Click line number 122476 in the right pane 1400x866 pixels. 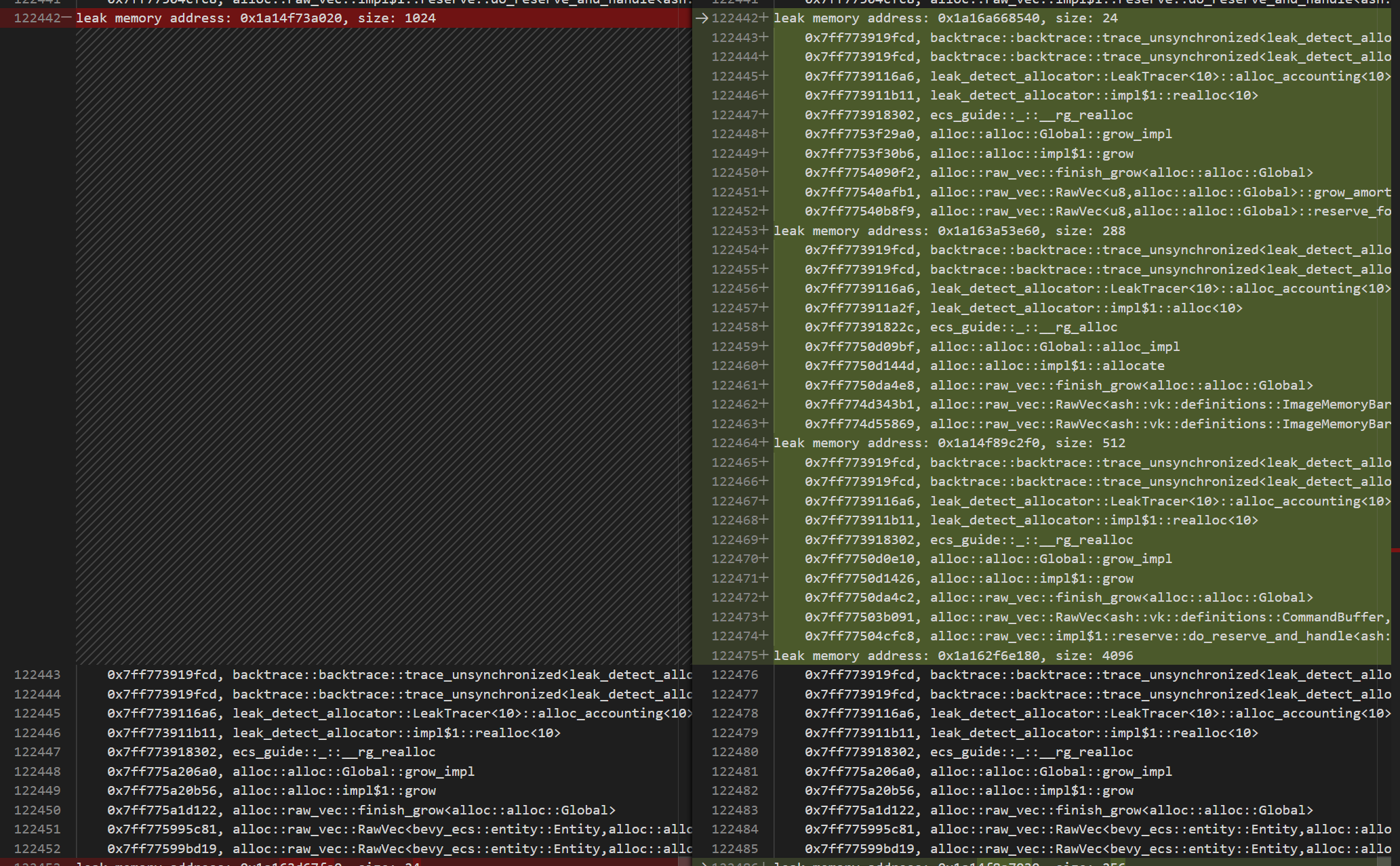click(735, 675)
